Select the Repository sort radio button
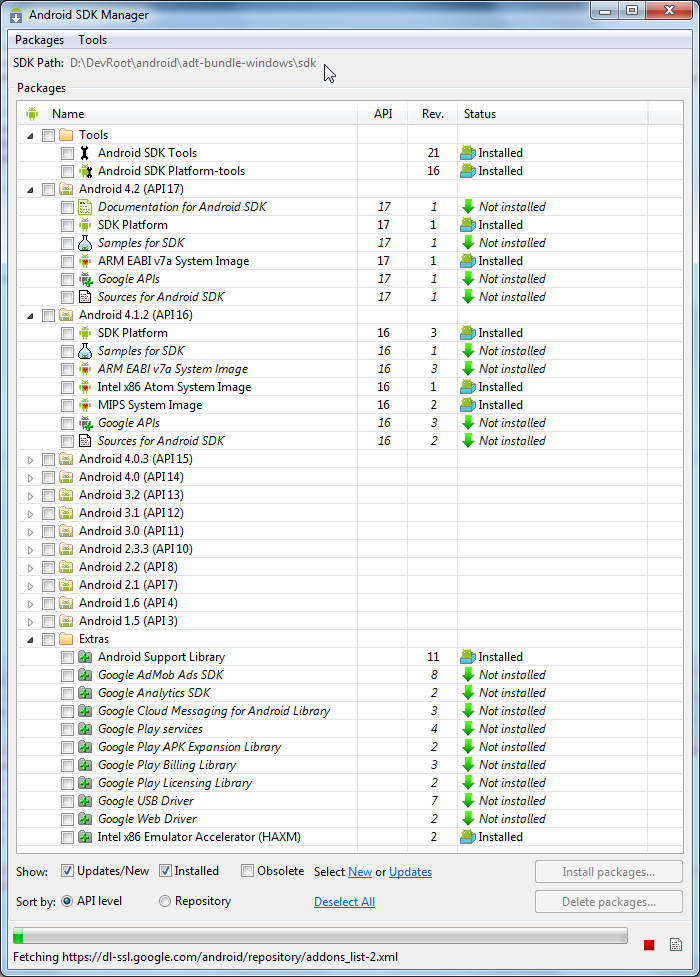The width and height of the screenshot is (700, 977). pyautogui.click(x=165, y=901)
